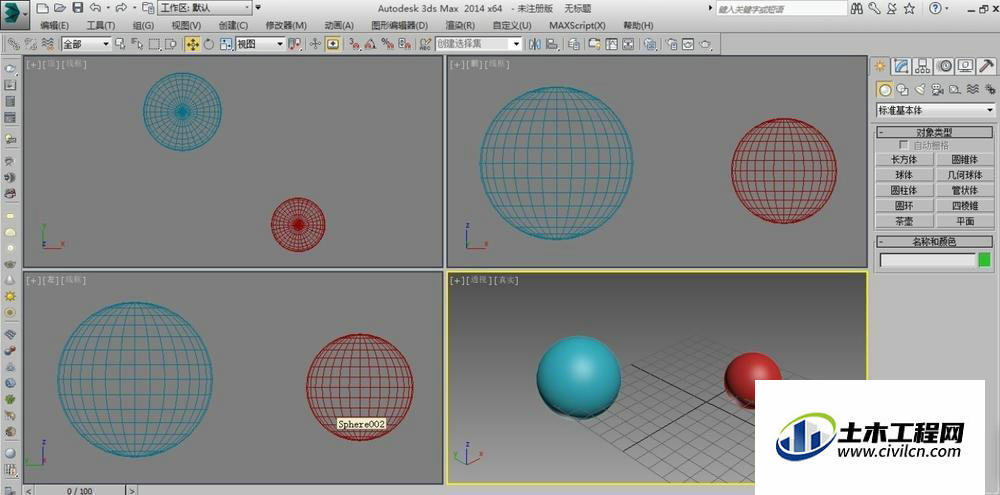Click the Align tool icon
Viewport: 1000px width, 495px height.
coord(552,44)
